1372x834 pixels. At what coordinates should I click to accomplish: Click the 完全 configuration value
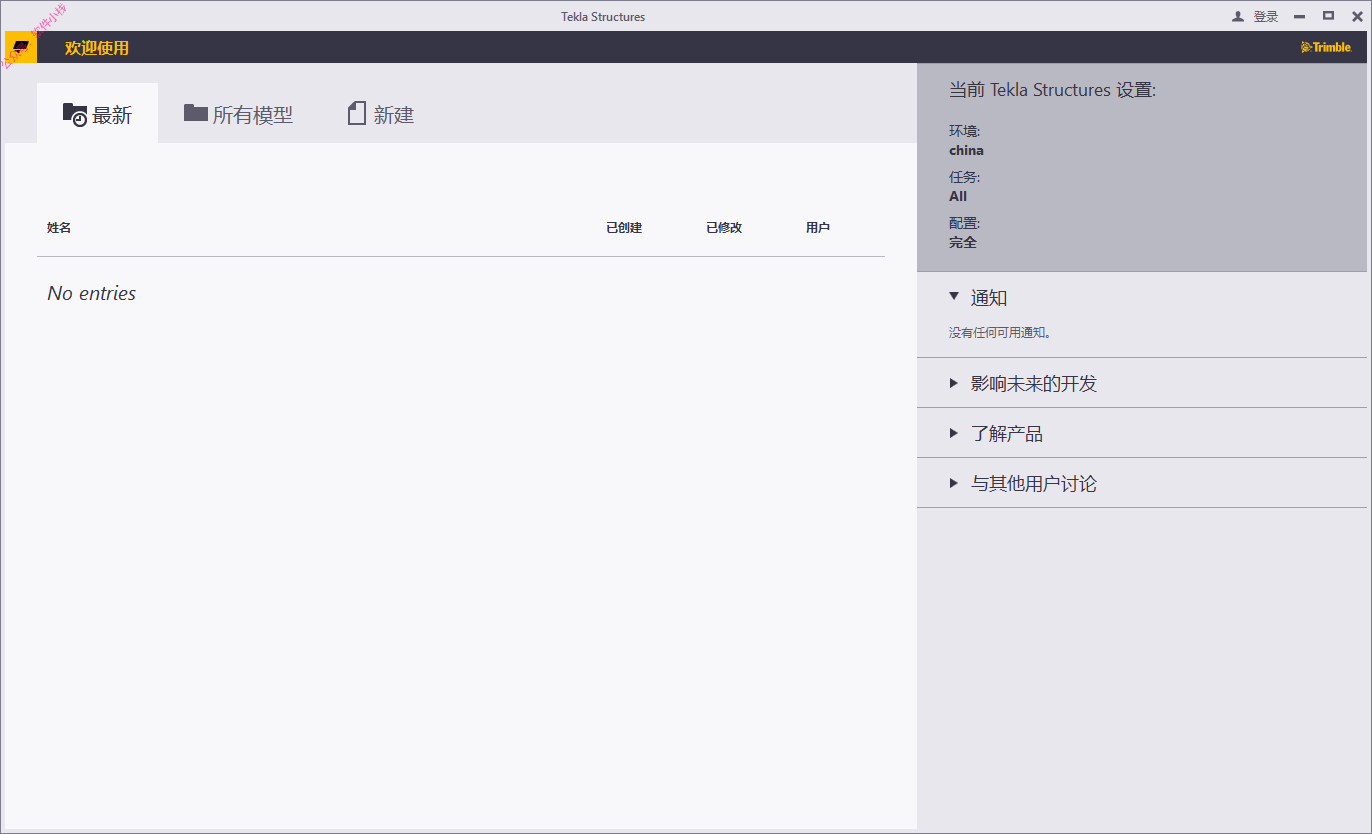point(963,242)
